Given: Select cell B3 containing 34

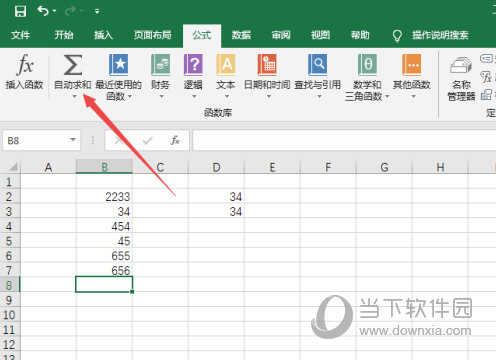Looking at the screenshot, I should click(104, 211).
